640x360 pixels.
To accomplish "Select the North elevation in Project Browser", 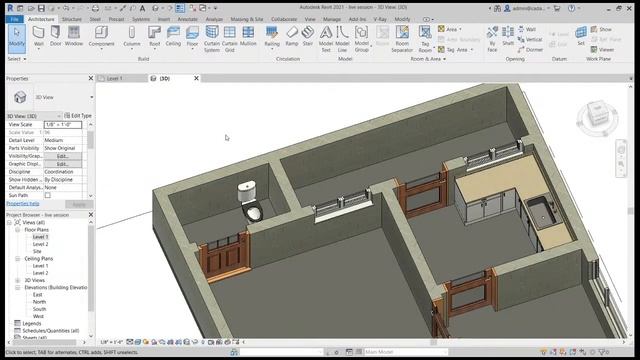I will pos(39,302).
